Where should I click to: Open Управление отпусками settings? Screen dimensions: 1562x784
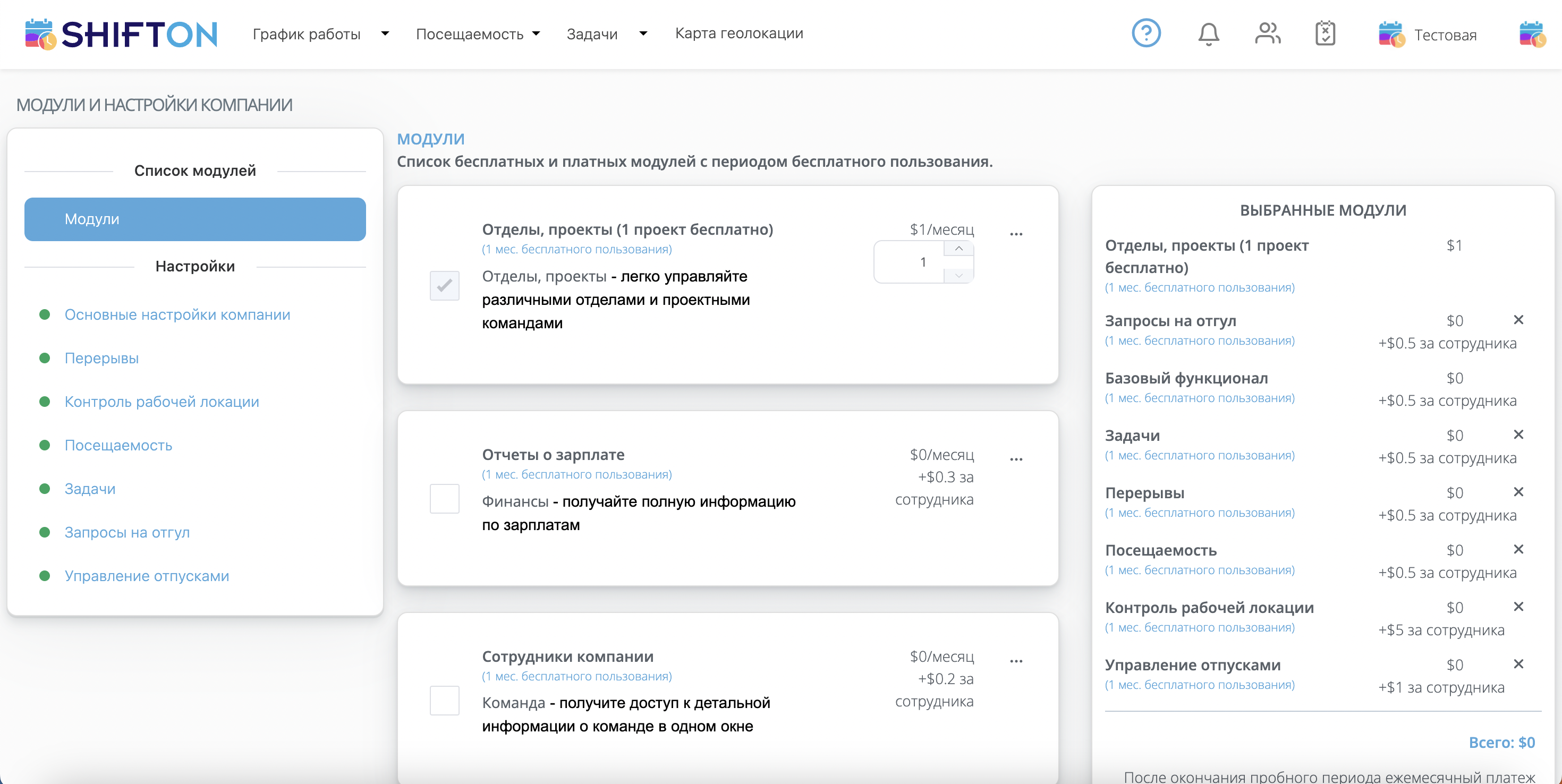click(x=147, y=576)
